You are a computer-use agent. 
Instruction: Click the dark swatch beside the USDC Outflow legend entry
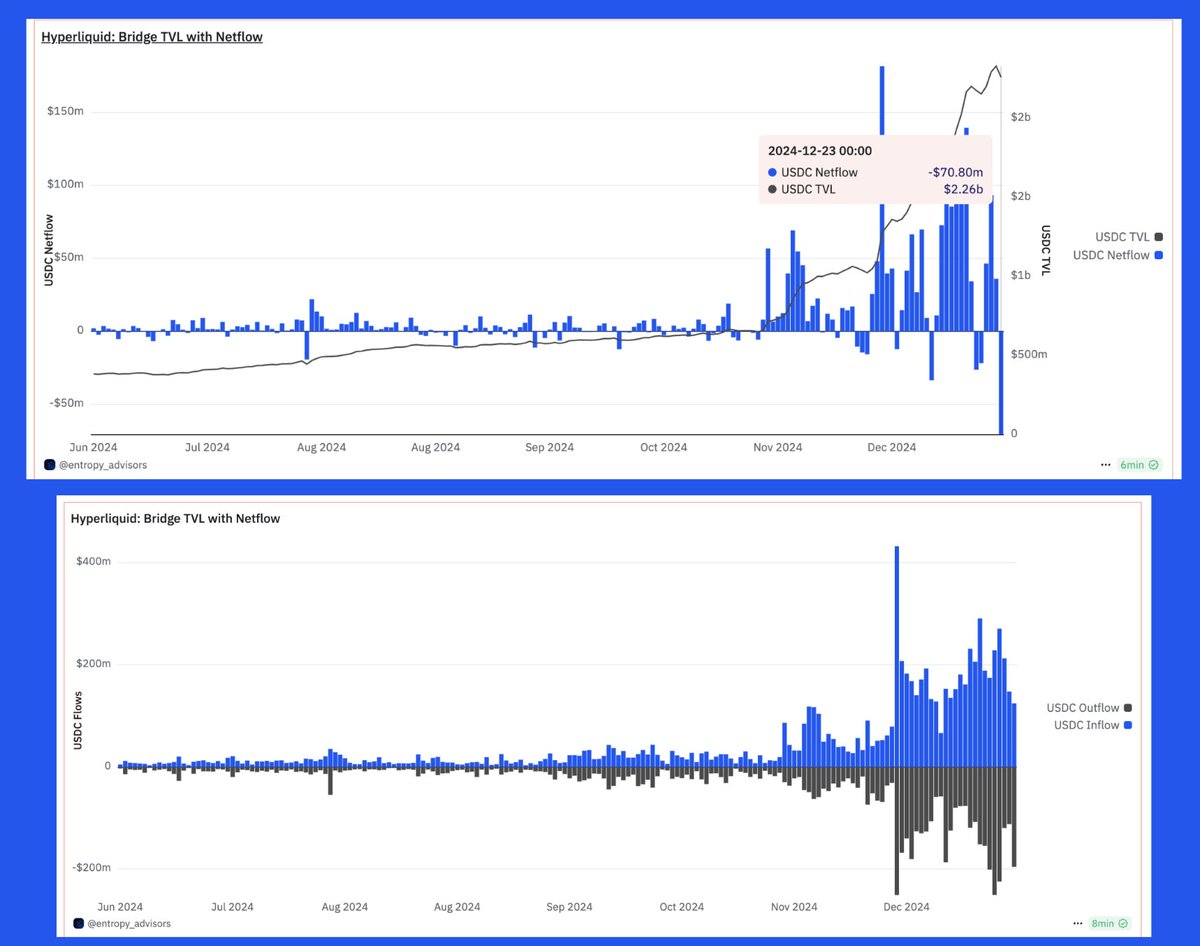tap(1127, 707)
